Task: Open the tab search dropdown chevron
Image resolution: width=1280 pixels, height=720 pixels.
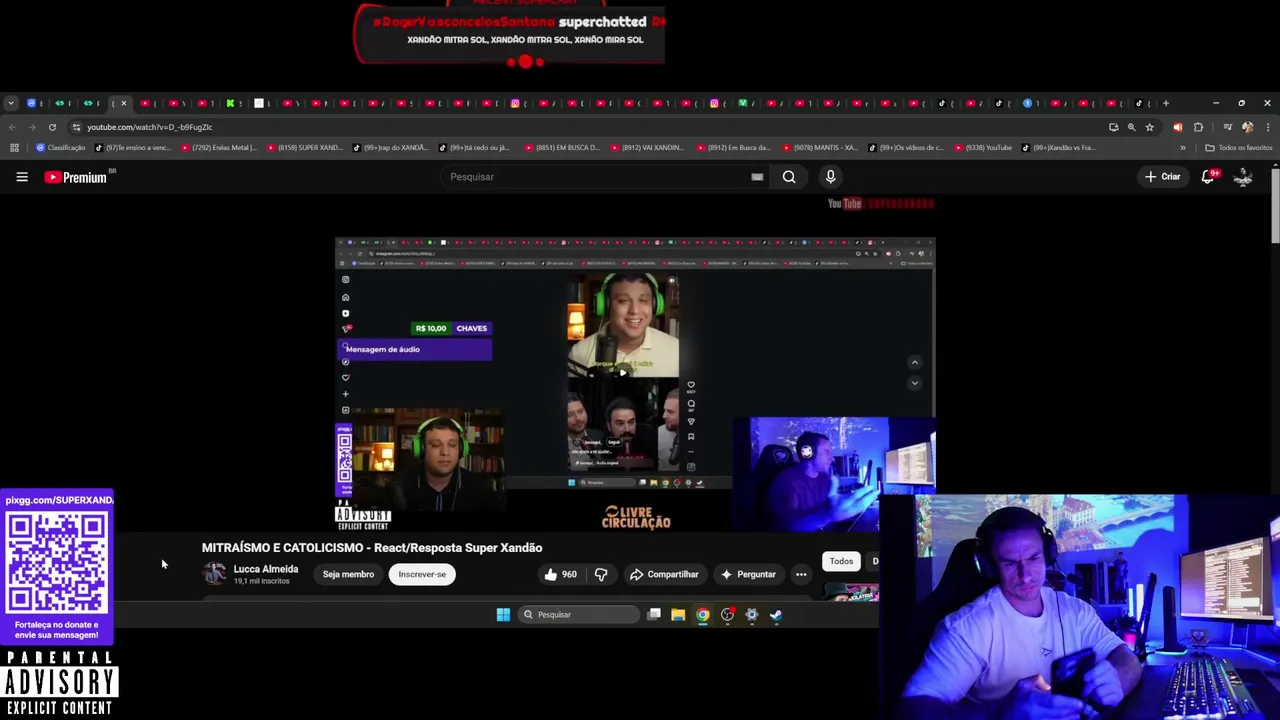Action: point(10,103)
